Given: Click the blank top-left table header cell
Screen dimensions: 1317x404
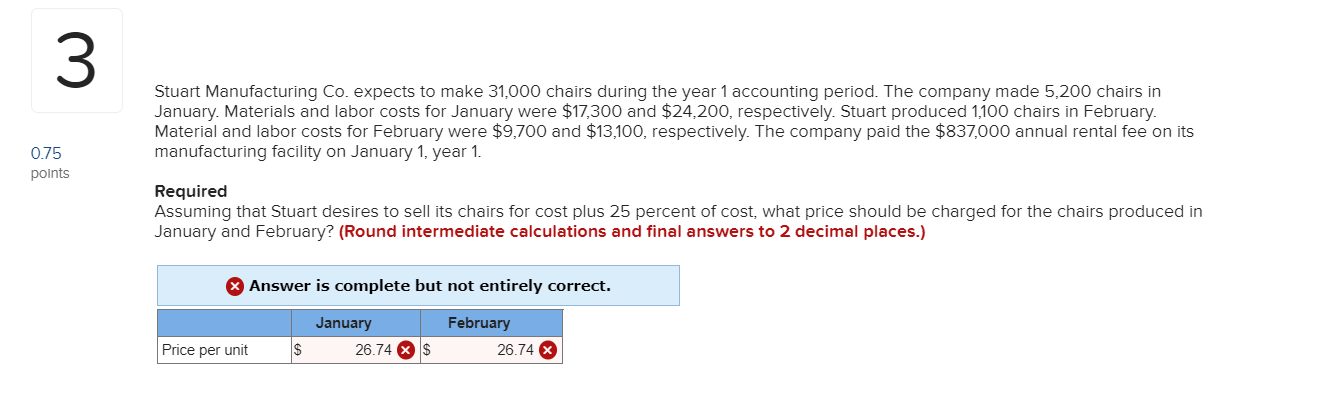Looking at the screenshot, I should [x=223, y=323].
